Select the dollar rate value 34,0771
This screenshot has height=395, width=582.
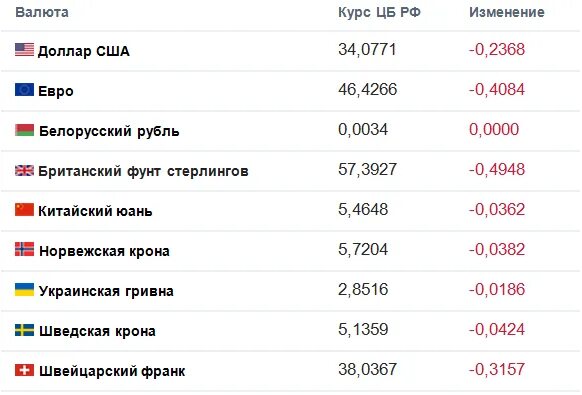click(367, 49)
